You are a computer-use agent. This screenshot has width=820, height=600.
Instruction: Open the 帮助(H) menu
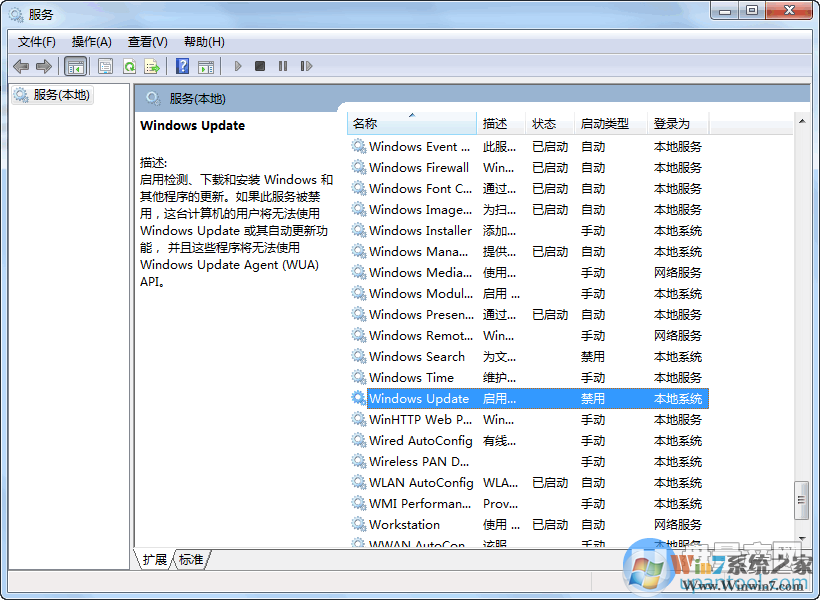[204, 42]
